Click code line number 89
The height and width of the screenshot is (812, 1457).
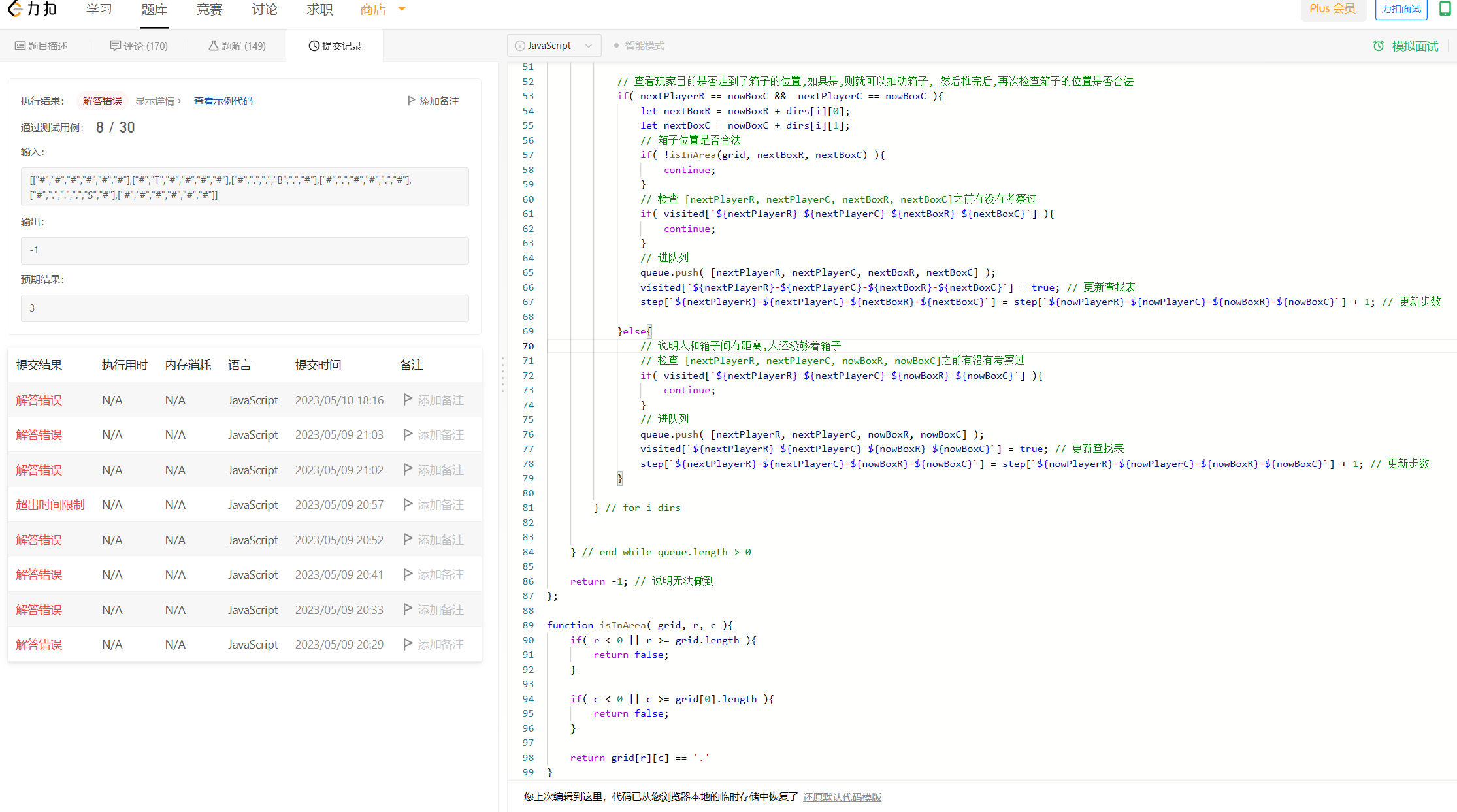coord(528,625)
